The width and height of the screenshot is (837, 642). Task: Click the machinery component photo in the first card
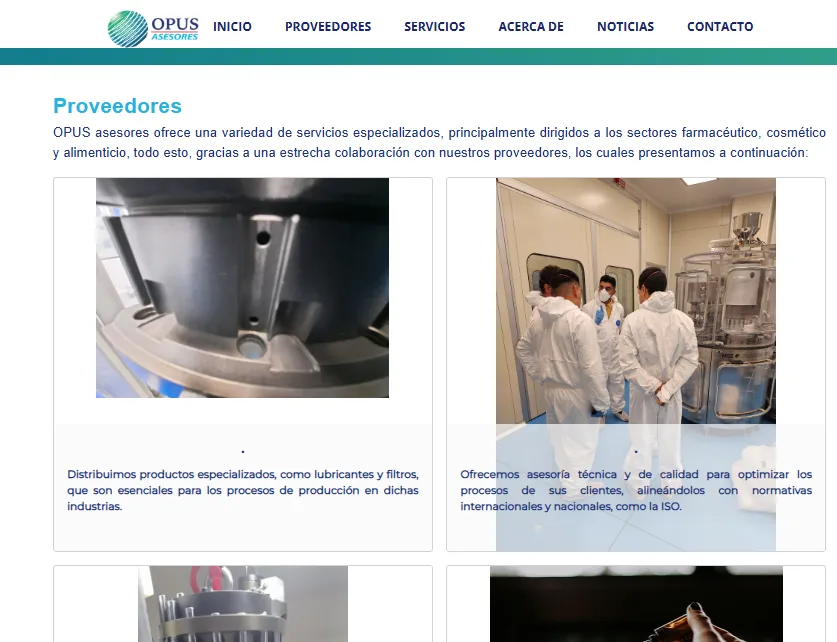click(242, 288)
